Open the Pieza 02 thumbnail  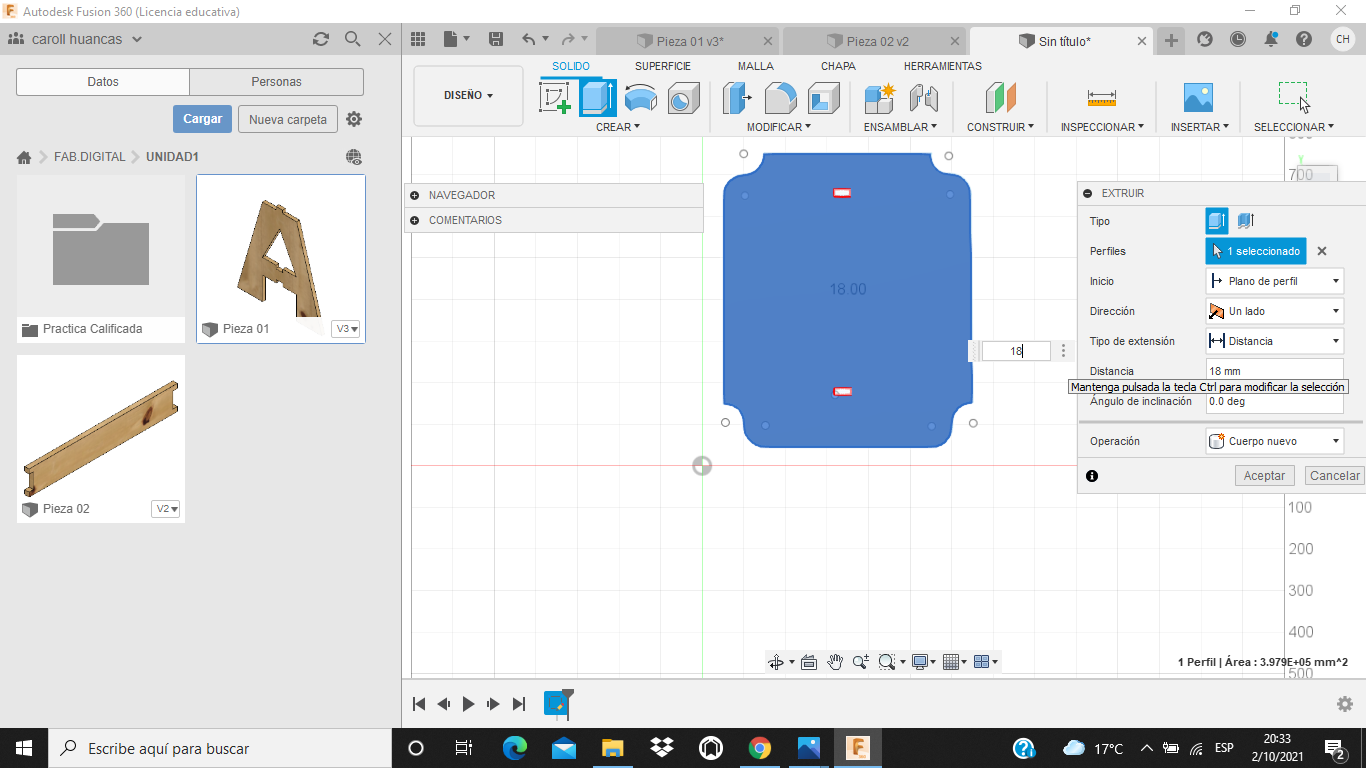pyautogui.click(x=101, y=426)
